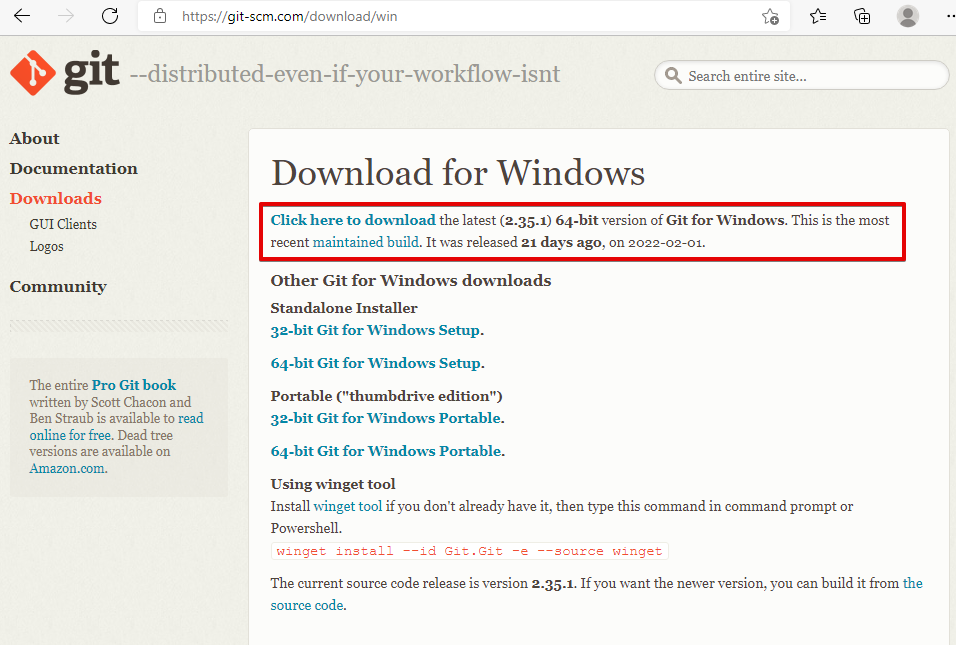Reload the page with the refresh icon
This screenshot has width=956, height=645.
(110, 16)
